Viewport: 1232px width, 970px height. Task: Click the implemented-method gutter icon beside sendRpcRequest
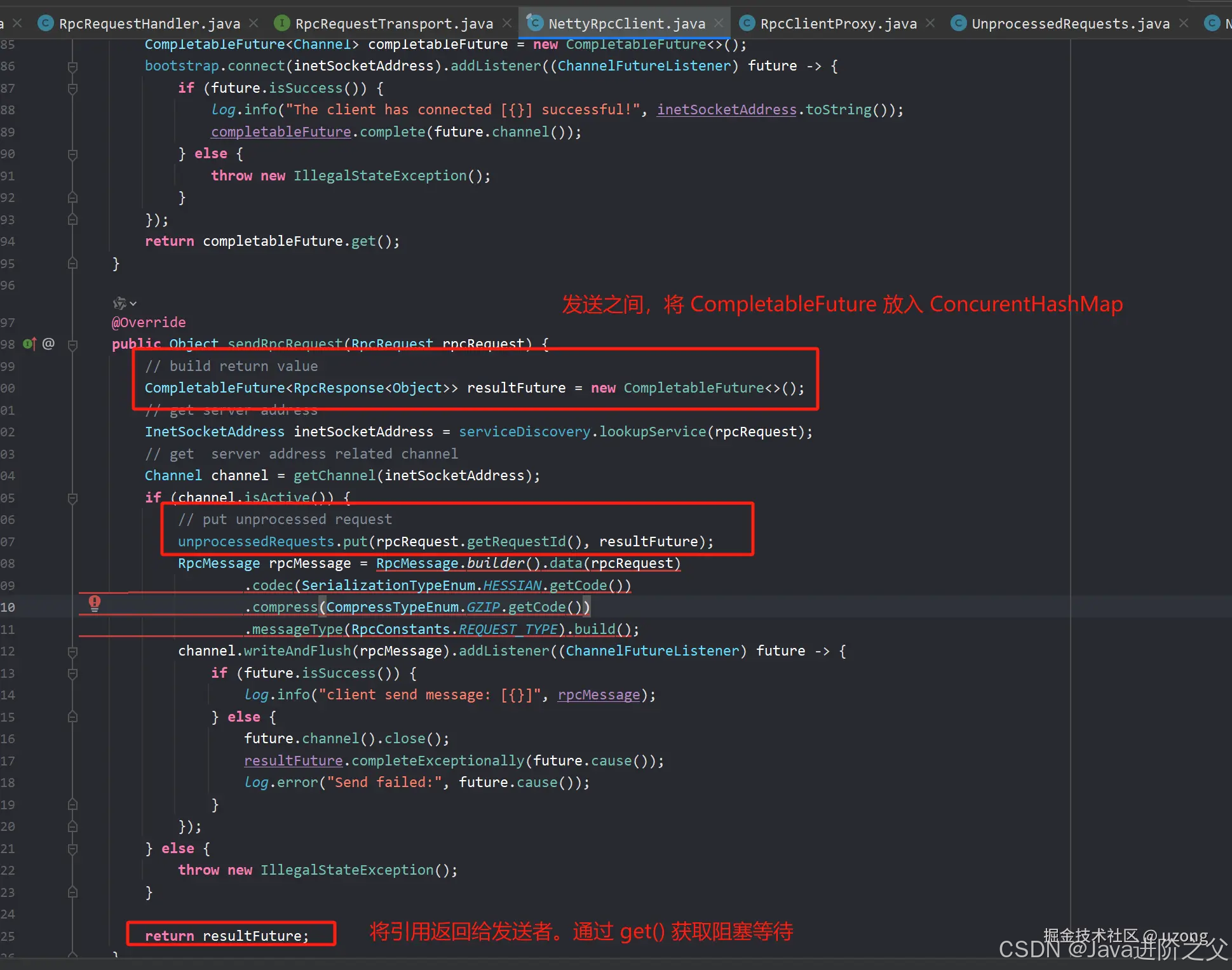29,344
